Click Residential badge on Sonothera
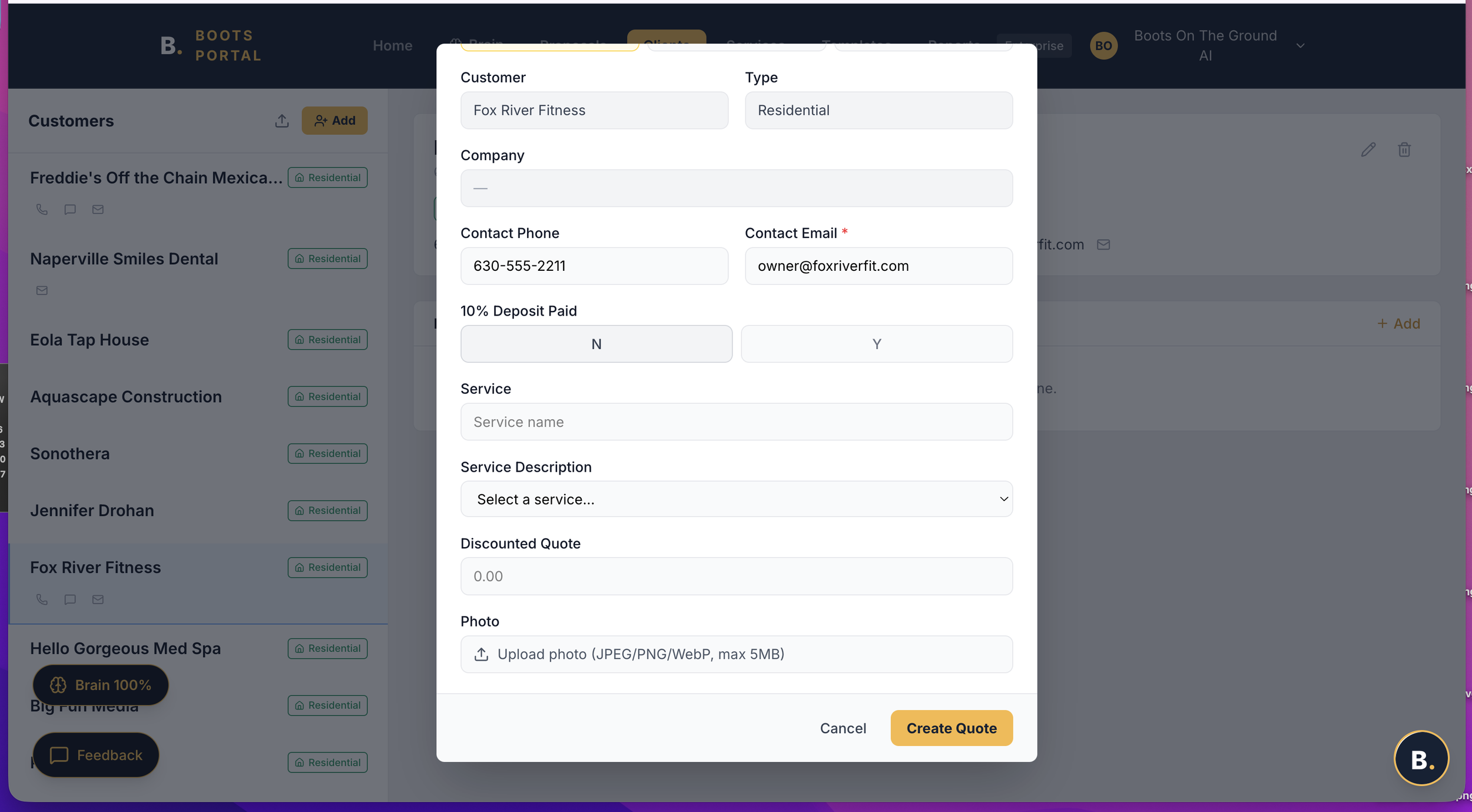The height and width of the screenshot is (812, 1472). (327, 453)
